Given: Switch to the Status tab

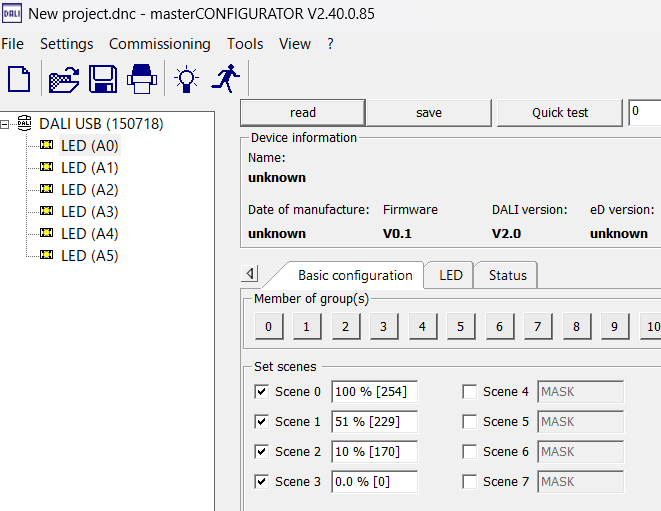Looking at the screenshot, I should [x=507, y=275].
